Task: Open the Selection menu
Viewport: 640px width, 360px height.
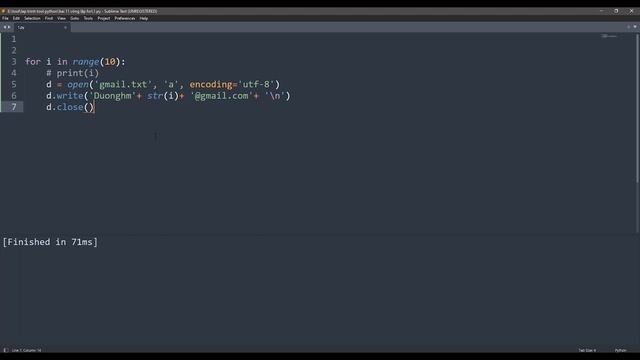Action: coord(32,18)
